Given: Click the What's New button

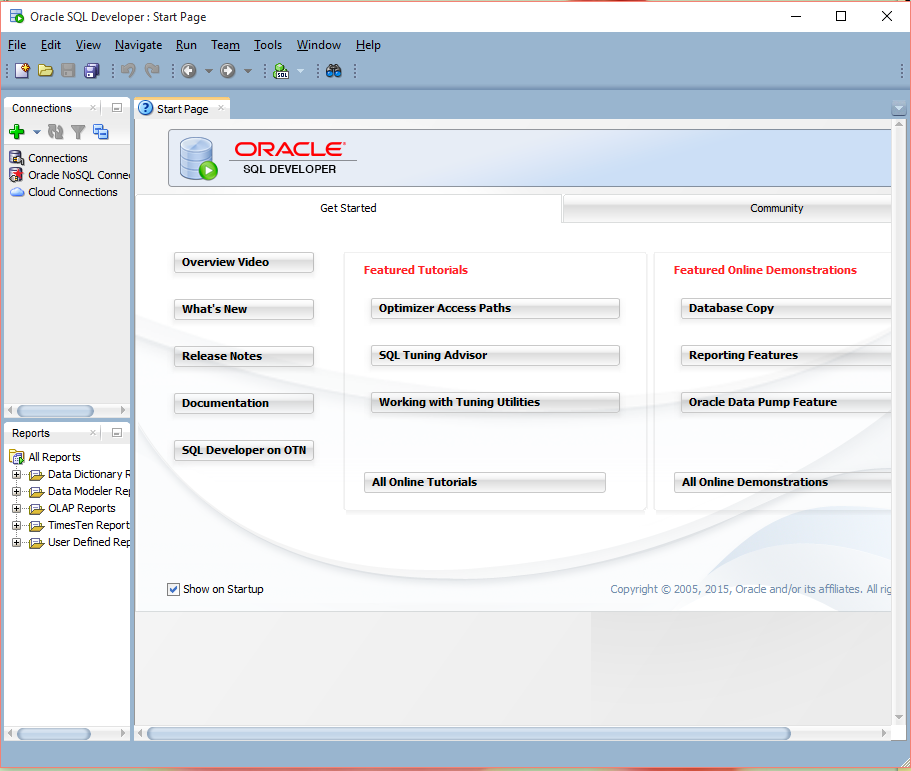Looking at the screenshot, I should point(243,309).
